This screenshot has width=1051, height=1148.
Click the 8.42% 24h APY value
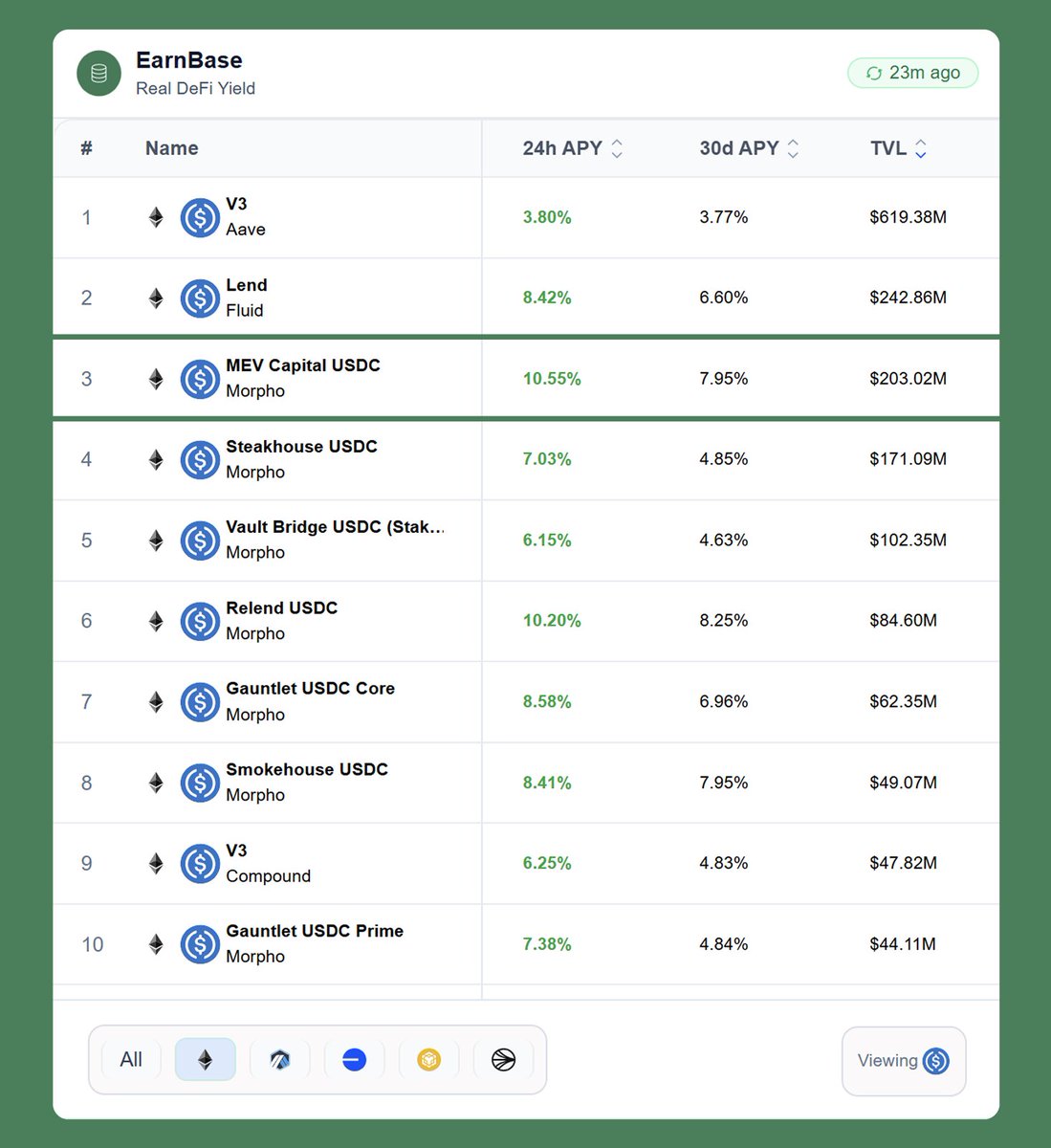tap(547, 298)
